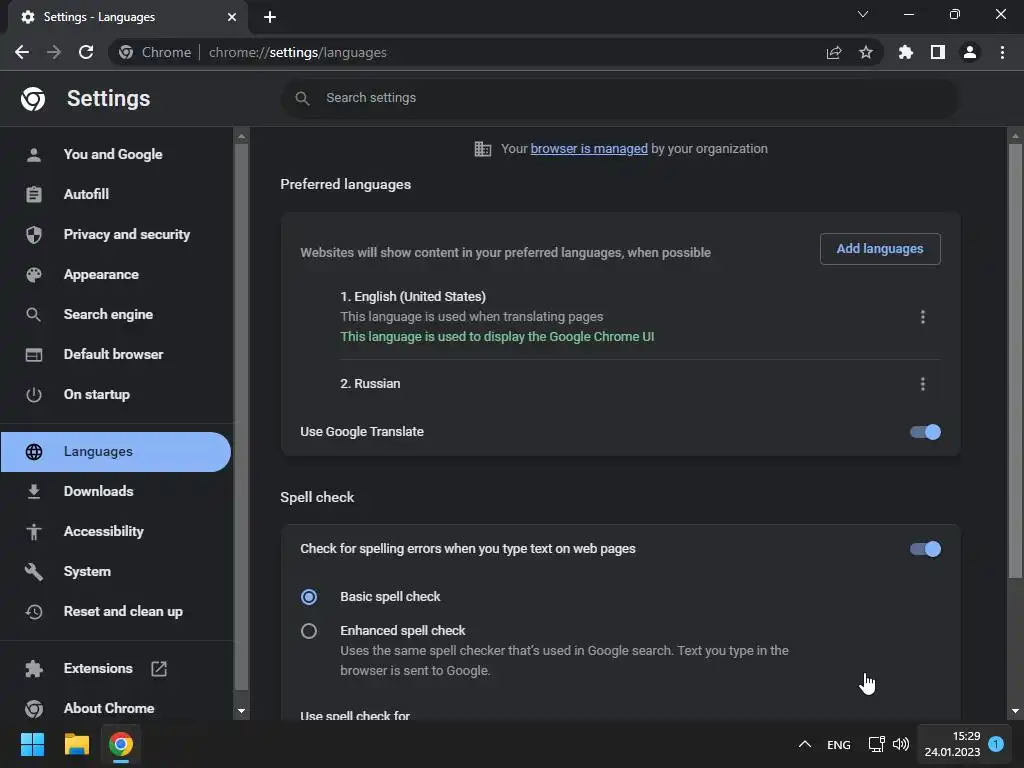
Task: Open Windows Start menu
Action: pos(32,744)
